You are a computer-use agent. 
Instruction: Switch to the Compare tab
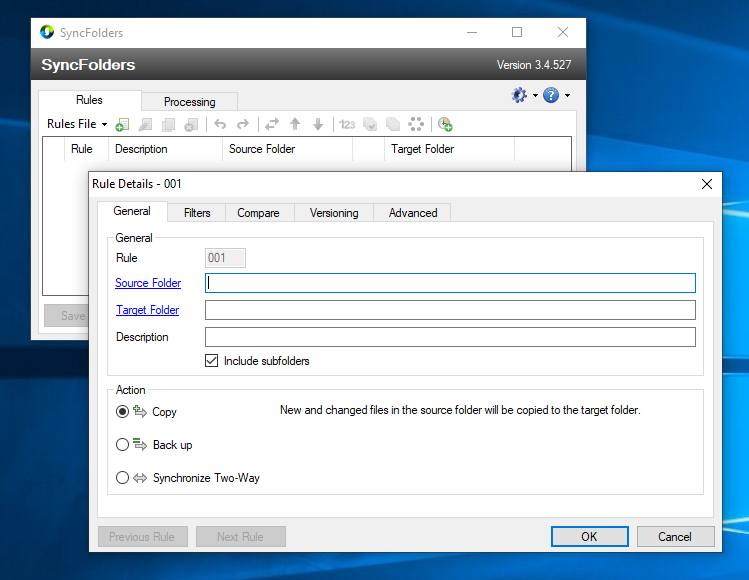pyautogui.click(x=258, y=213)
